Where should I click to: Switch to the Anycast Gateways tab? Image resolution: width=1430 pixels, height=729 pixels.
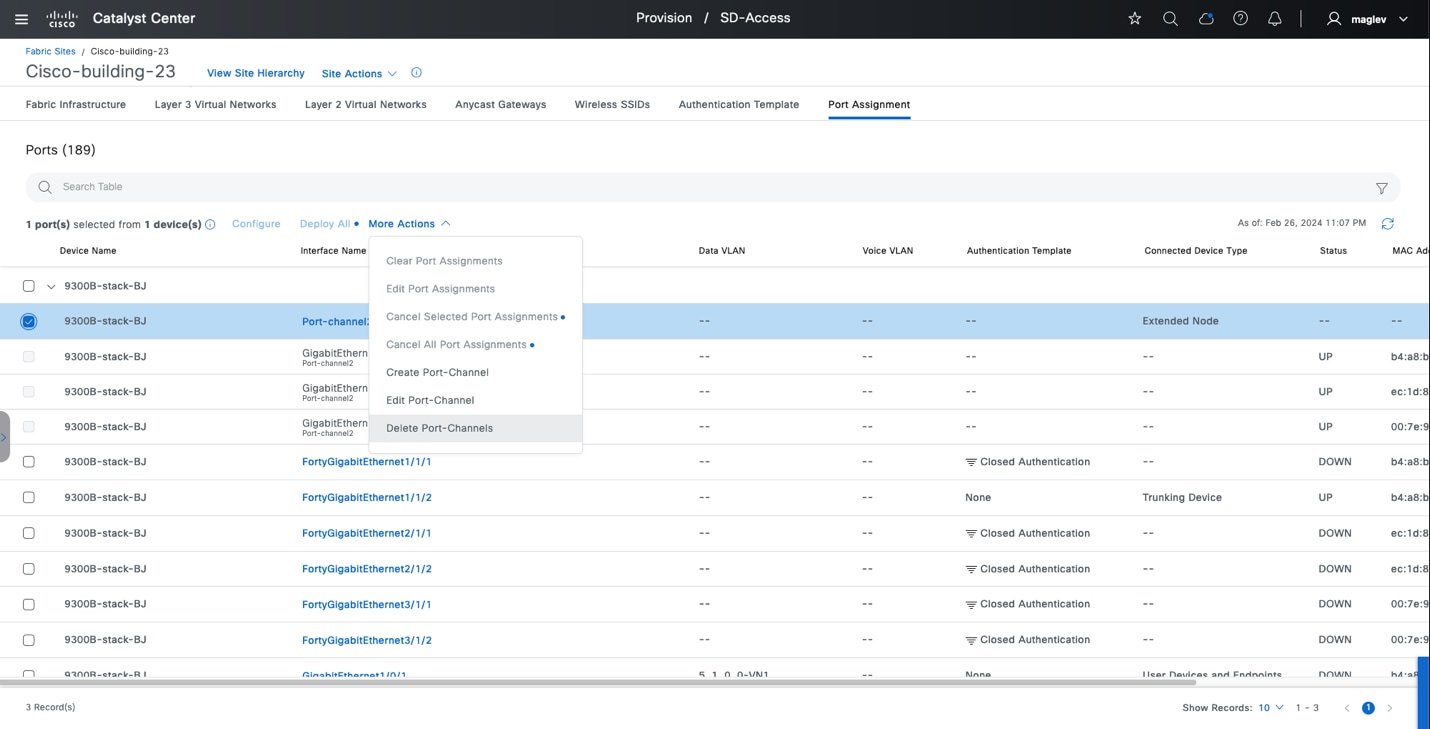[x=500, y=104]
